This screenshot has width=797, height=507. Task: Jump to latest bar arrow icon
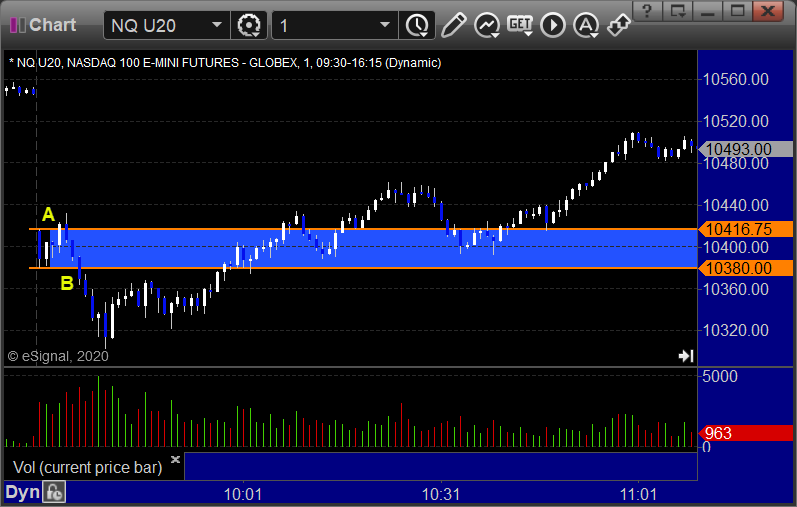(x=686, y=355)
